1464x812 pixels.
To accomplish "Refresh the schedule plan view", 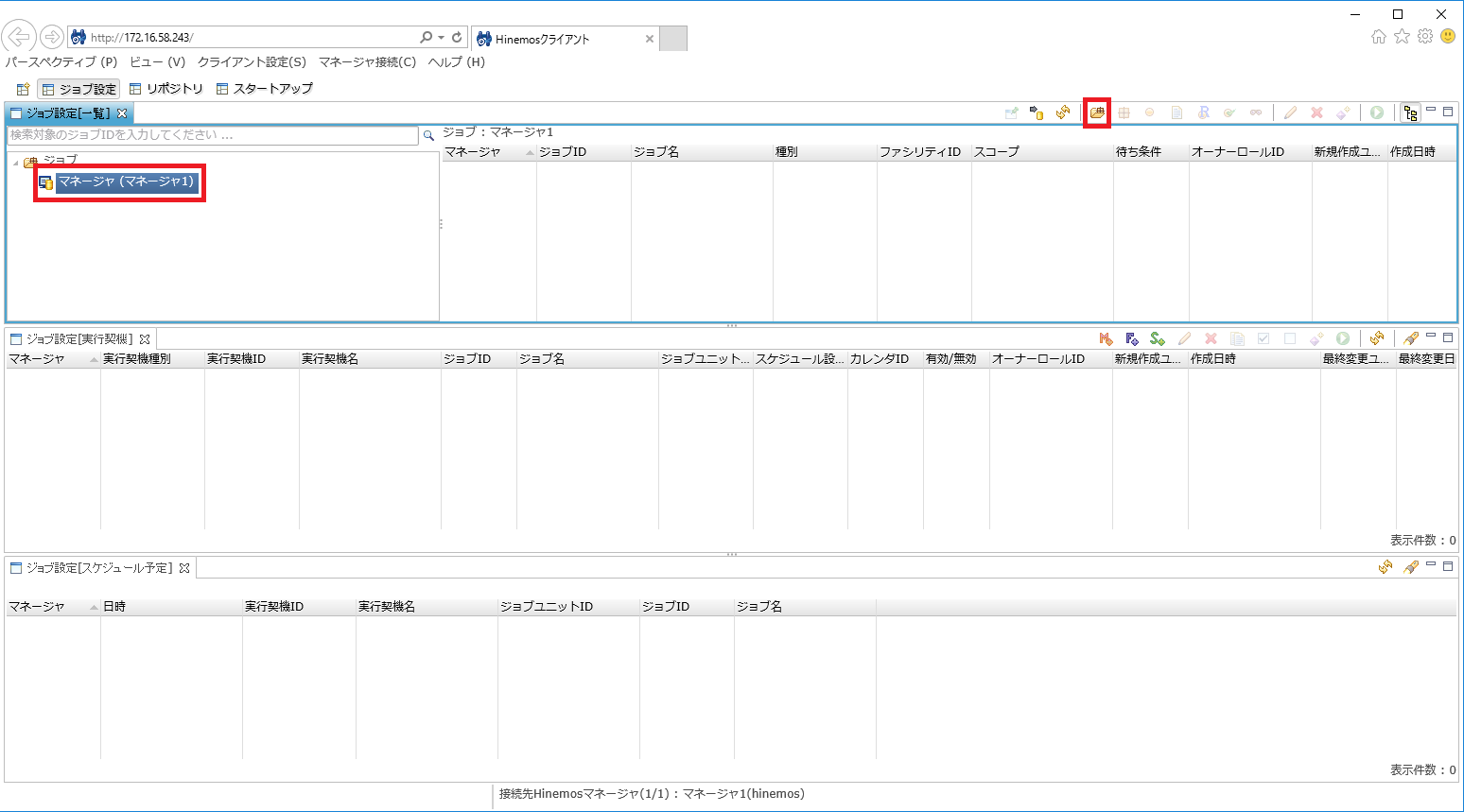I will (x=1386, y=567).
